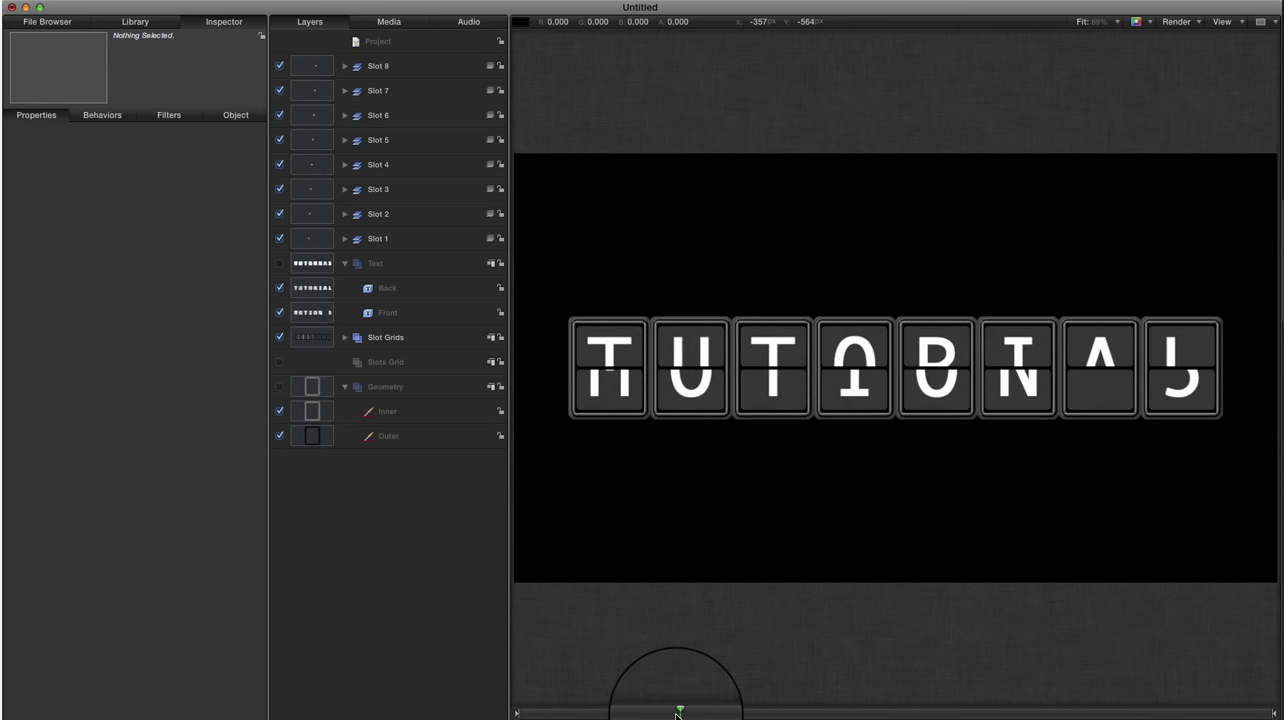Disable the Slot Grids checkbox
This screenshot has height=720, width=1284.
[280, 337]
